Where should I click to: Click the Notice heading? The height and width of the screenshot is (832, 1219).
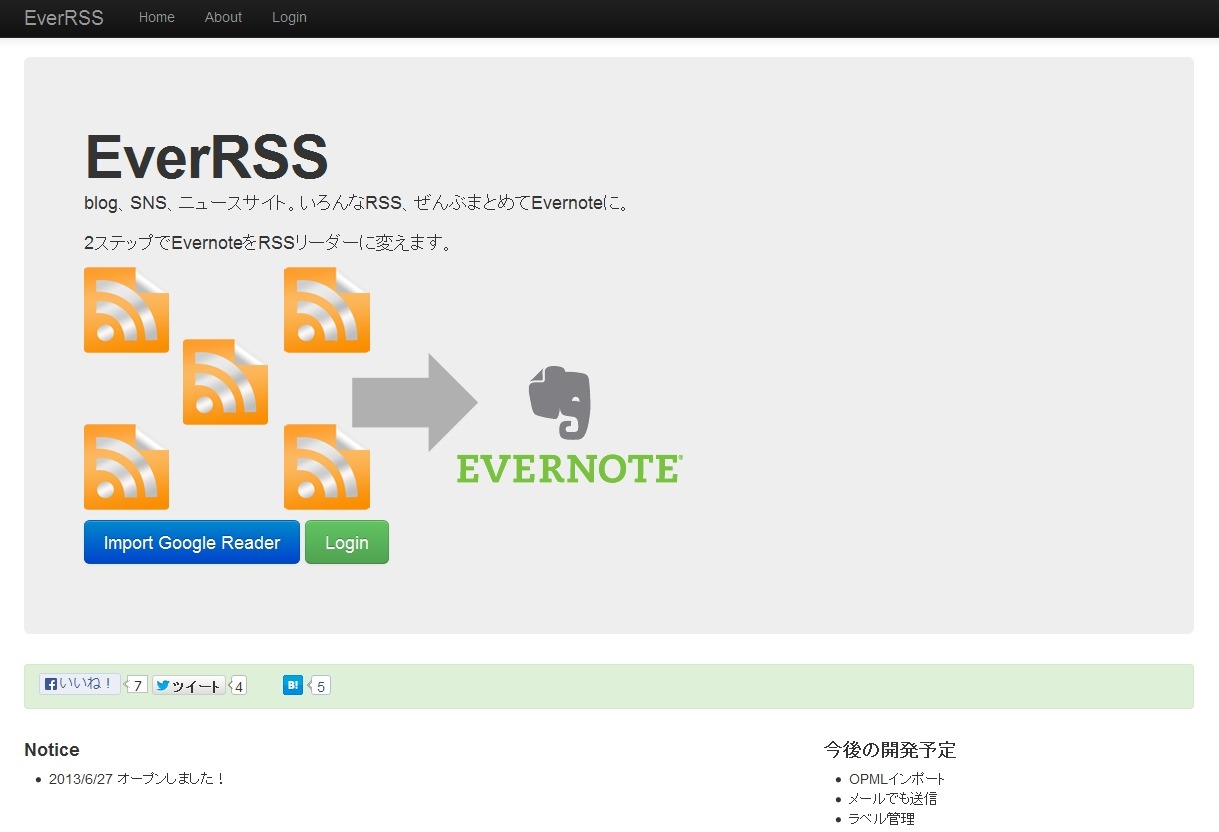point(52,750)
